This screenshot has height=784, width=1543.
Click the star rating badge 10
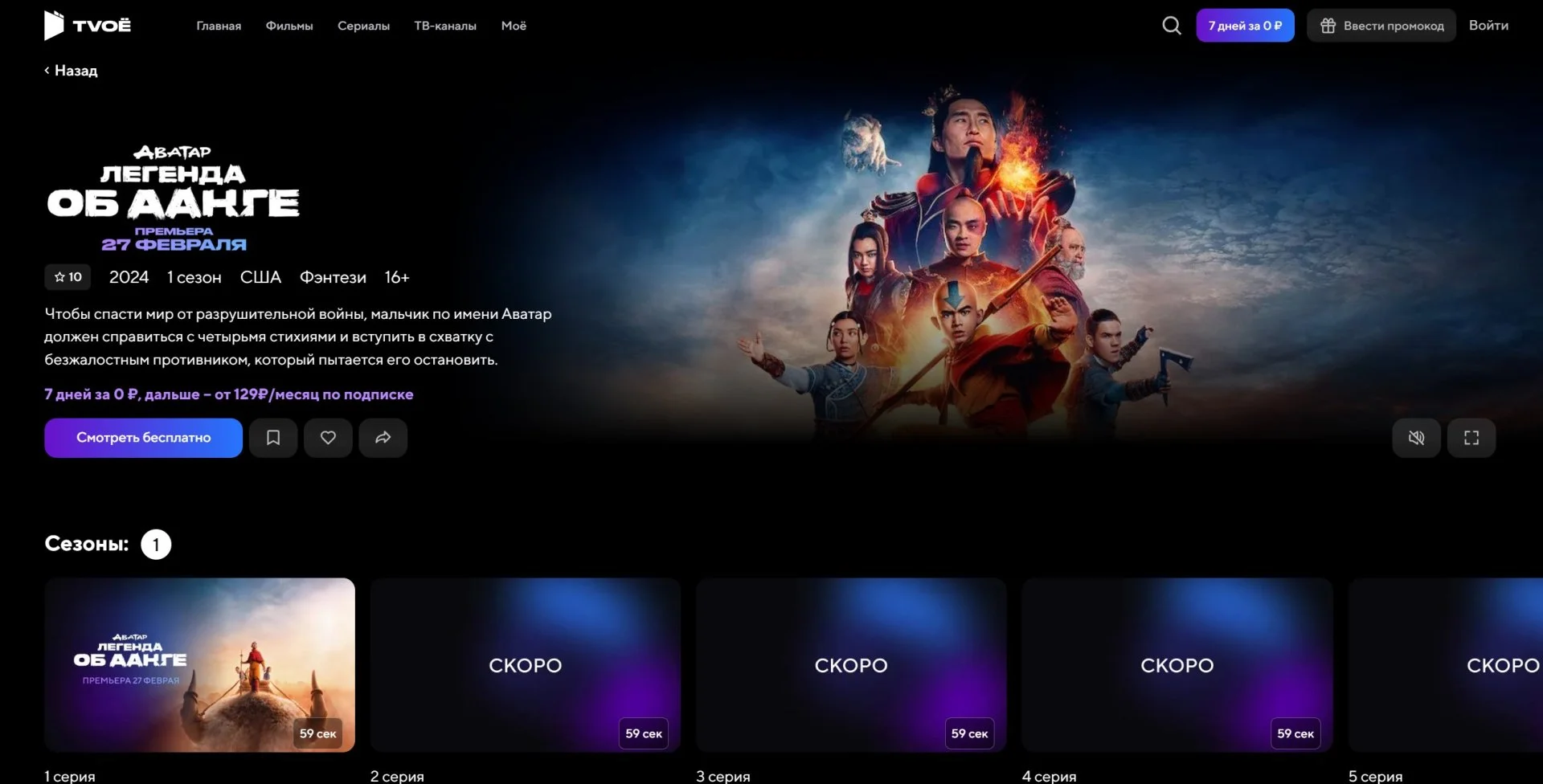click(x=68, y=277)
